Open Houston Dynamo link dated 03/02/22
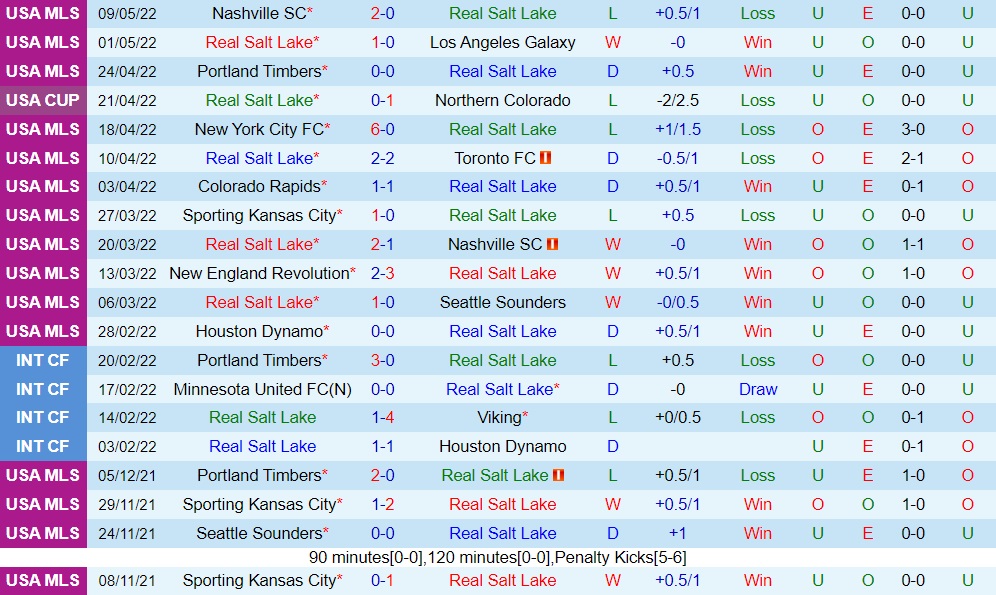Image resolution: width=996 pixels, height=595 pixels. click(502, 446)
